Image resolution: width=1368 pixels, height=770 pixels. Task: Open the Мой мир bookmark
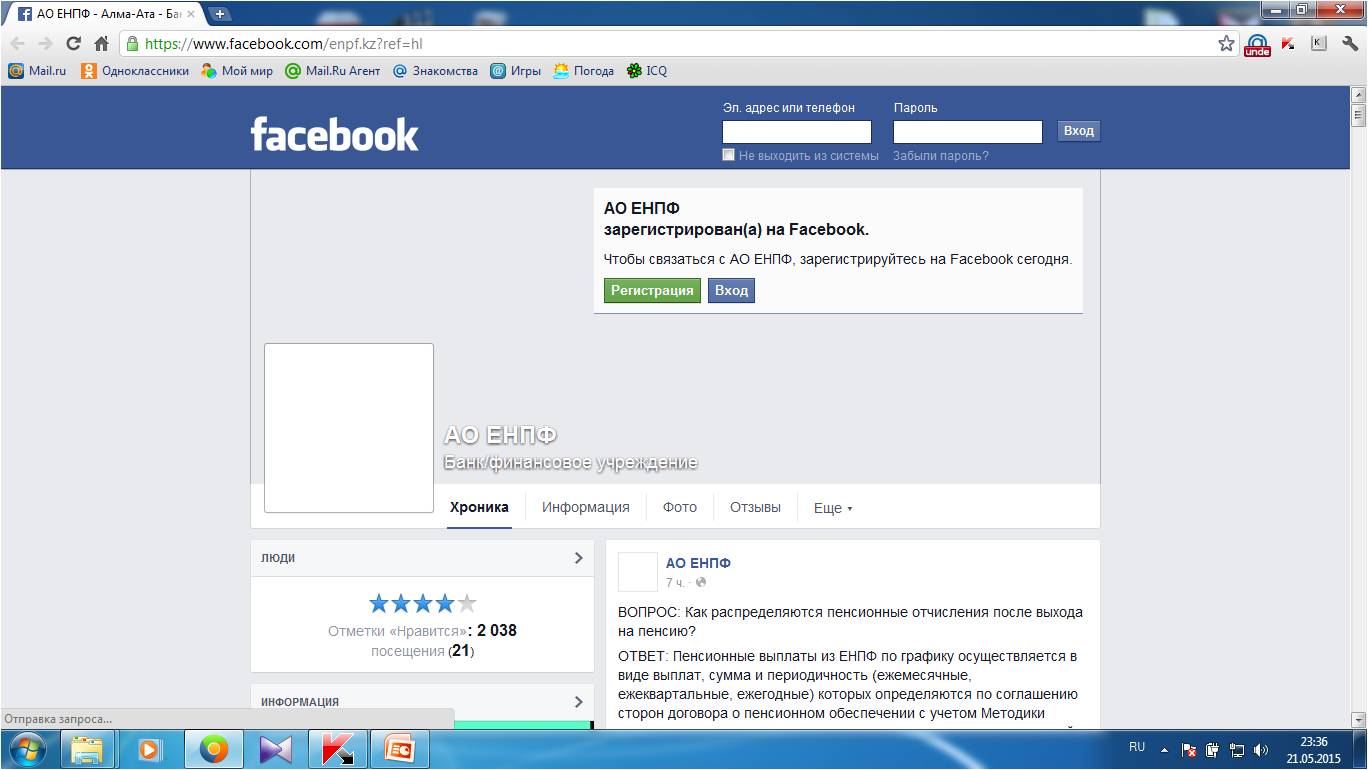point(237,71)
